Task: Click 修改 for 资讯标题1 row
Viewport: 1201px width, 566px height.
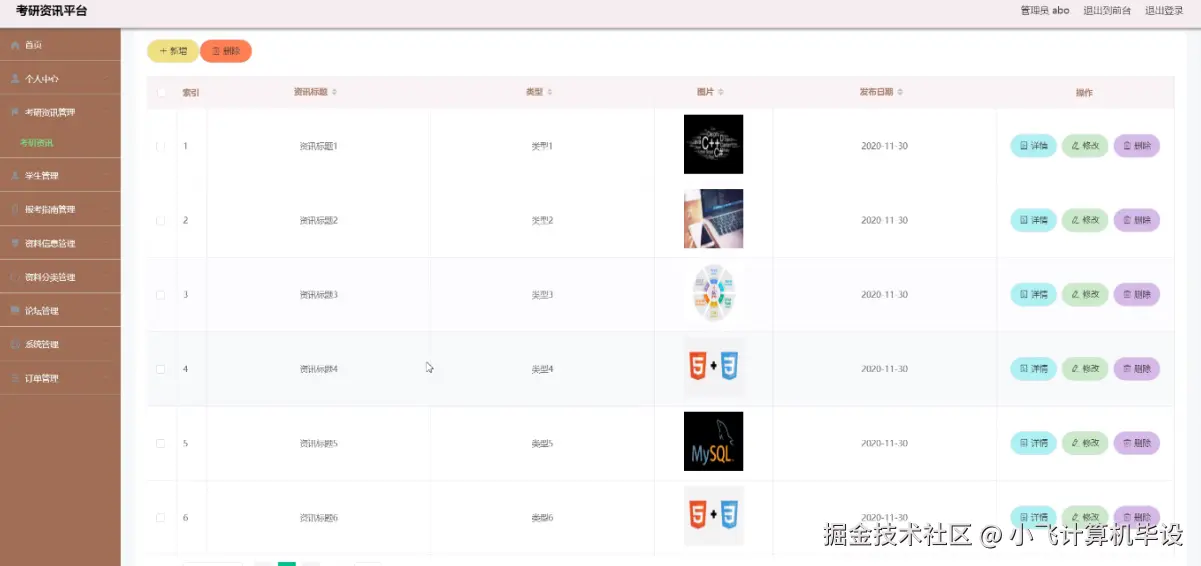Action: (1085, 146)
